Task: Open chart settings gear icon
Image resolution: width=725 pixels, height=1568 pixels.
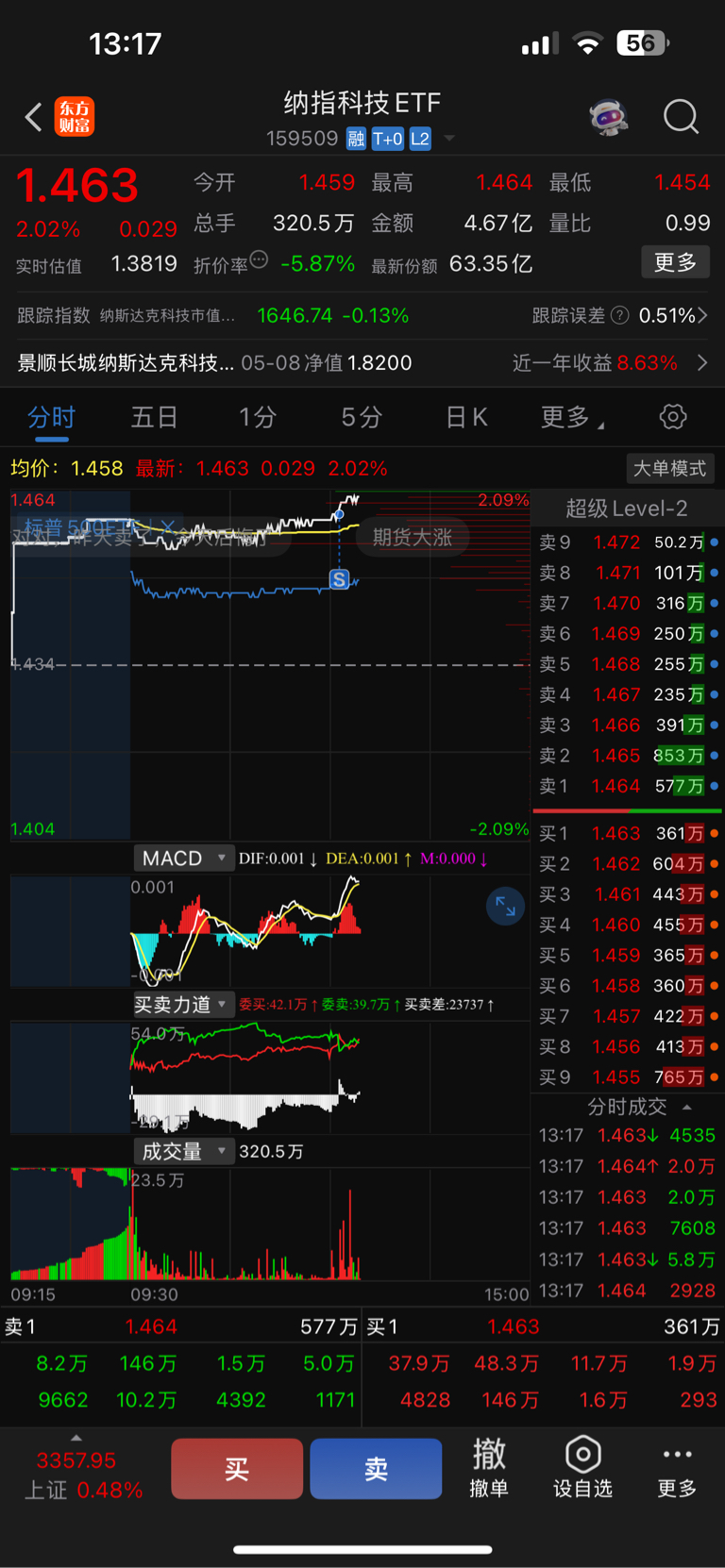Action: click(x=673, y=417)
